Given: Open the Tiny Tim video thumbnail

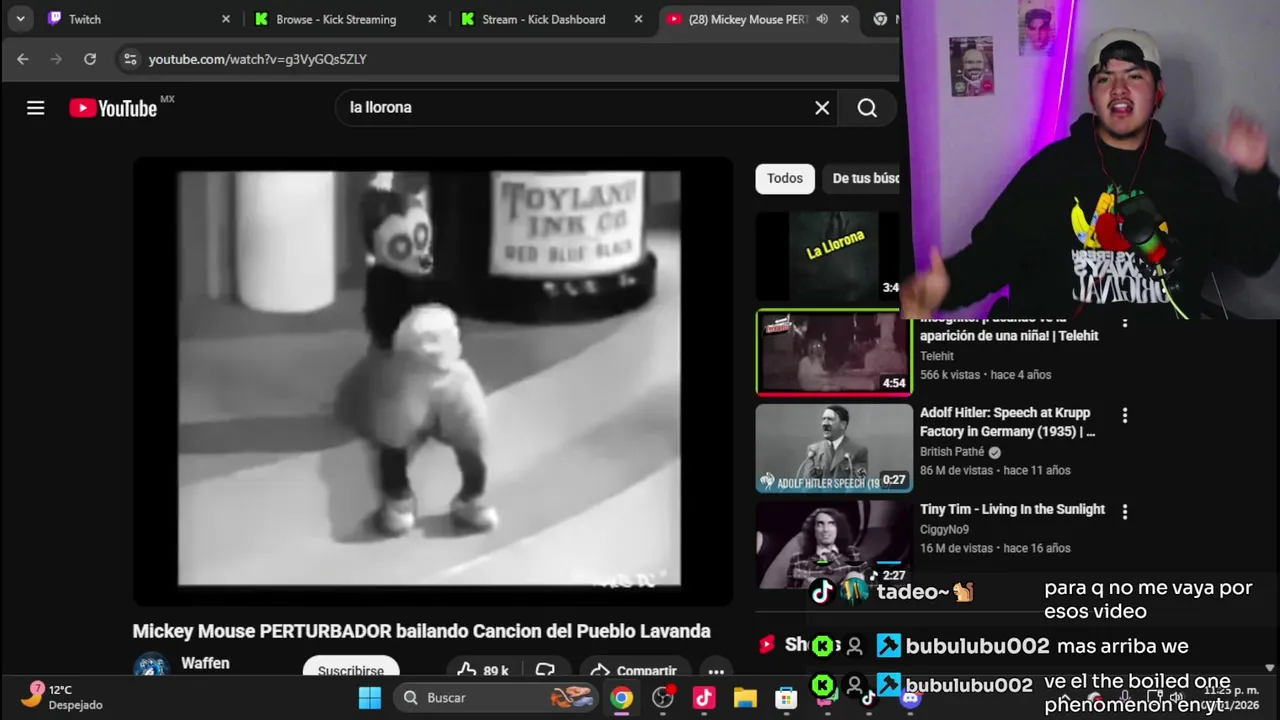Looking at the screenshot, I should [x=834, y=545].
